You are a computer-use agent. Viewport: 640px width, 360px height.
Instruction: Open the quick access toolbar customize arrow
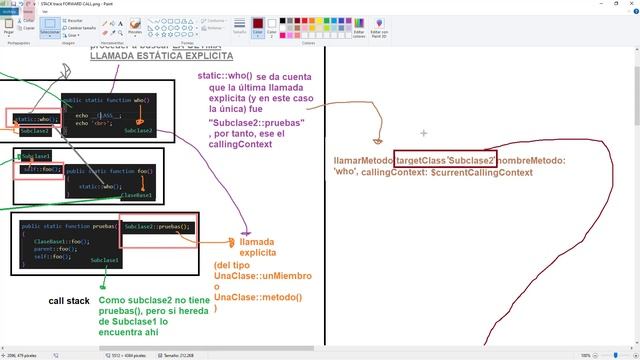tap(34, 4)
